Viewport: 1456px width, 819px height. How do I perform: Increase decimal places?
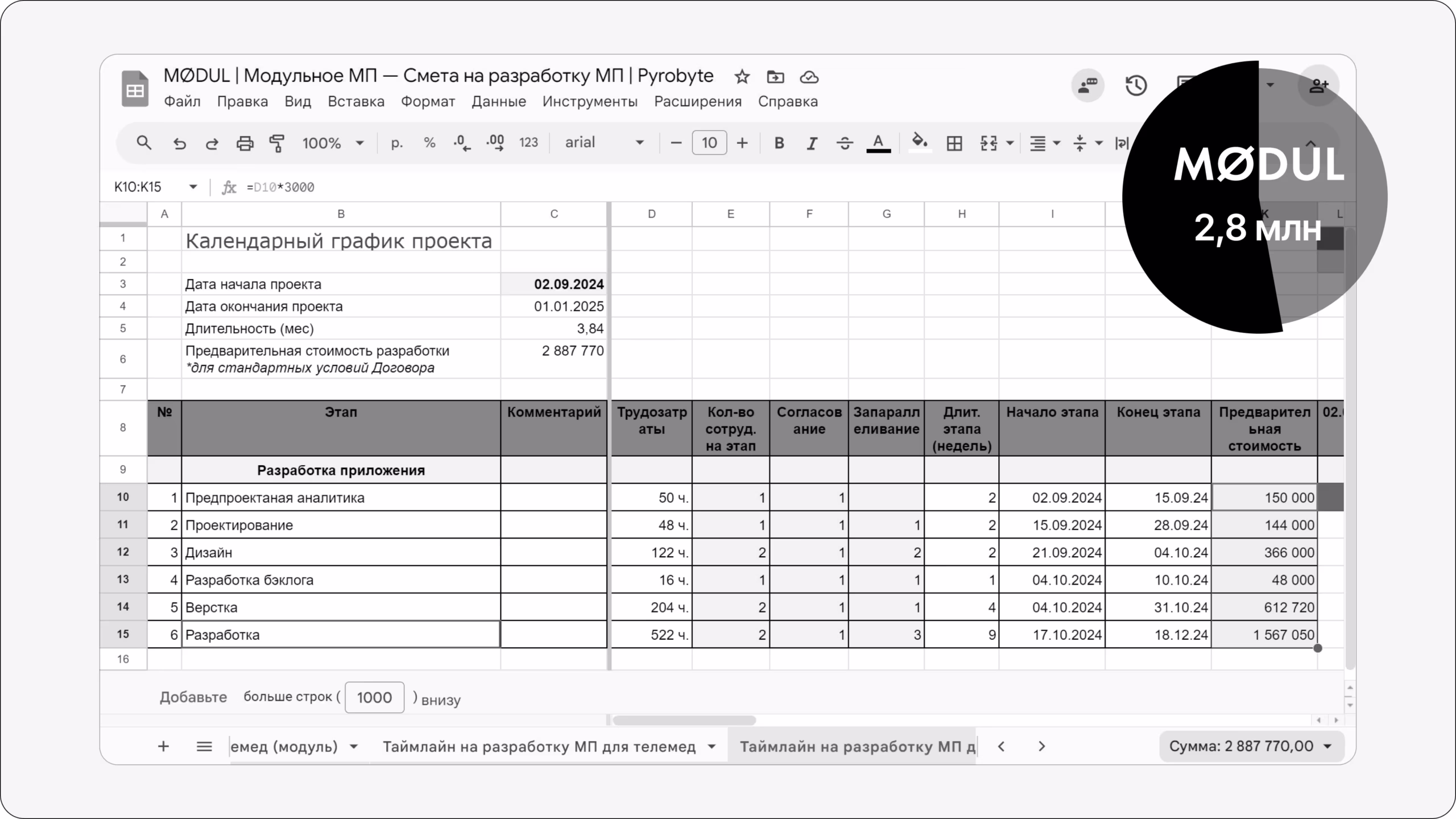coord(495,143)
